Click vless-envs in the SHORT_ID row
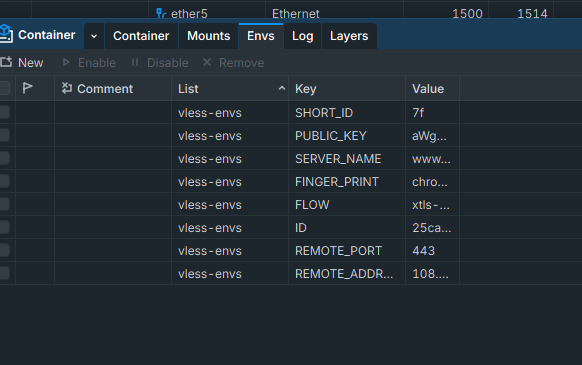 coord(210,113)
